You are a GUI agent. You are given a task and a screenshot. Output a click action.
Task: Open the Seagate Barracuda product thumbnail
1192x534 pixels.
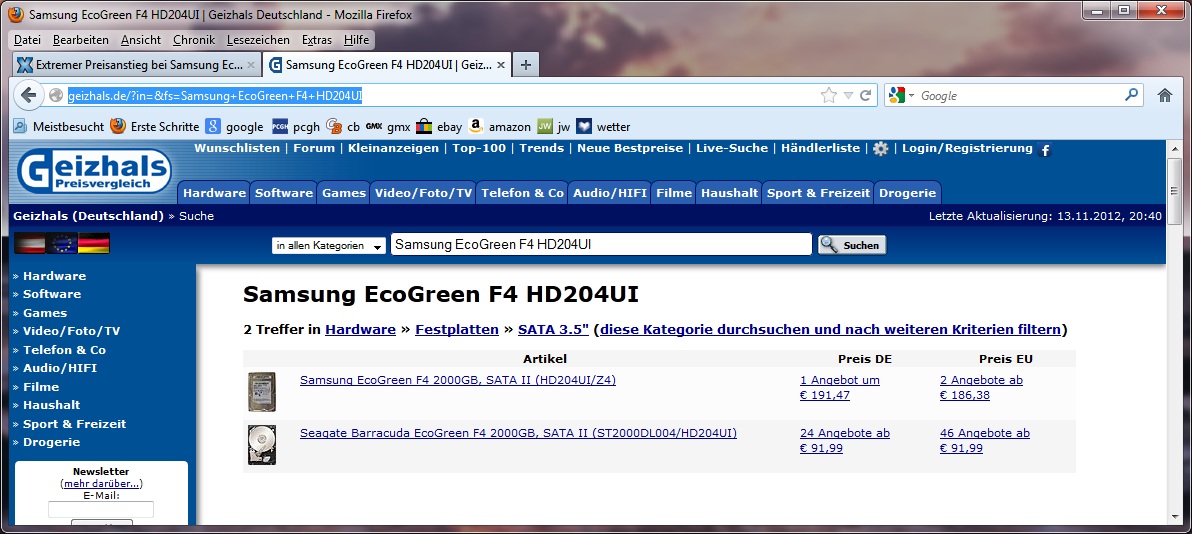pos(262,445)
